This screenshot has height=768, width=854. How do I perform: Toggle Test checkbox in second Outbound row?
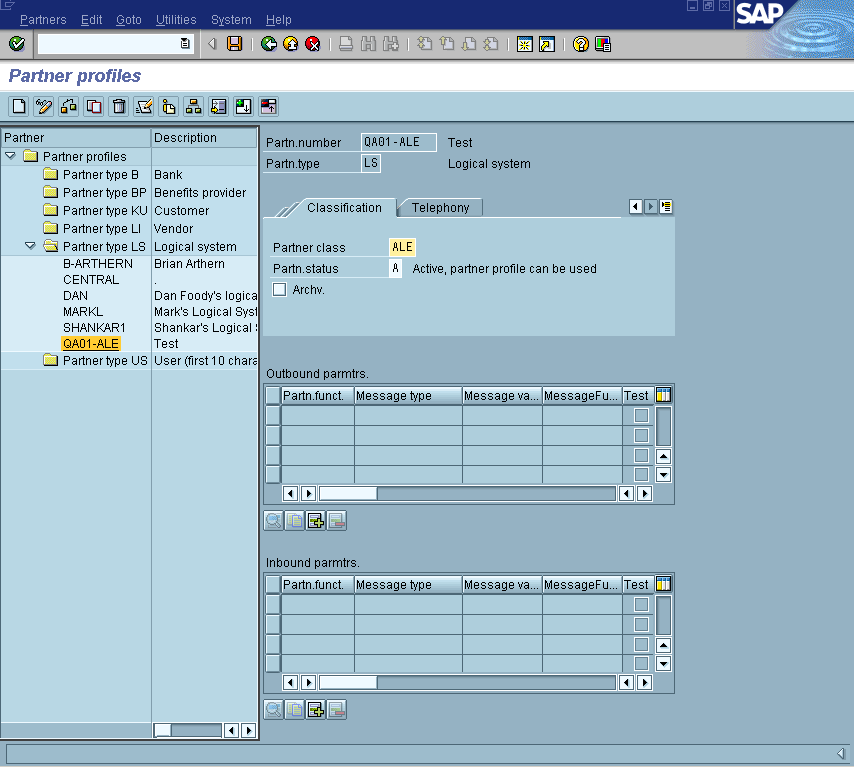click(x=642, y=435)
